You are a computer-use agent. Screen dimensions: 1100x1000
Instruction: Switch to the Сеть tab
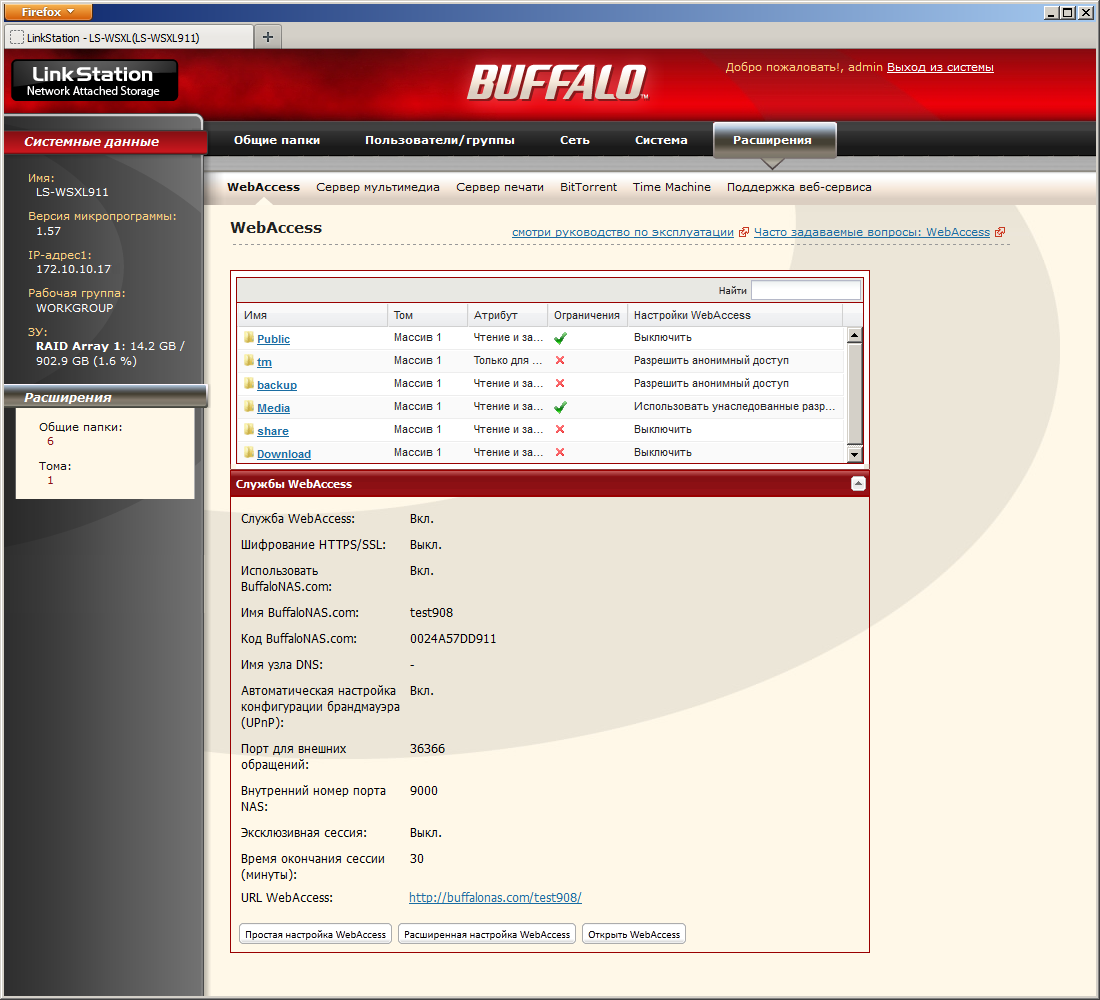pyautogui.click(x=575, y=140)
